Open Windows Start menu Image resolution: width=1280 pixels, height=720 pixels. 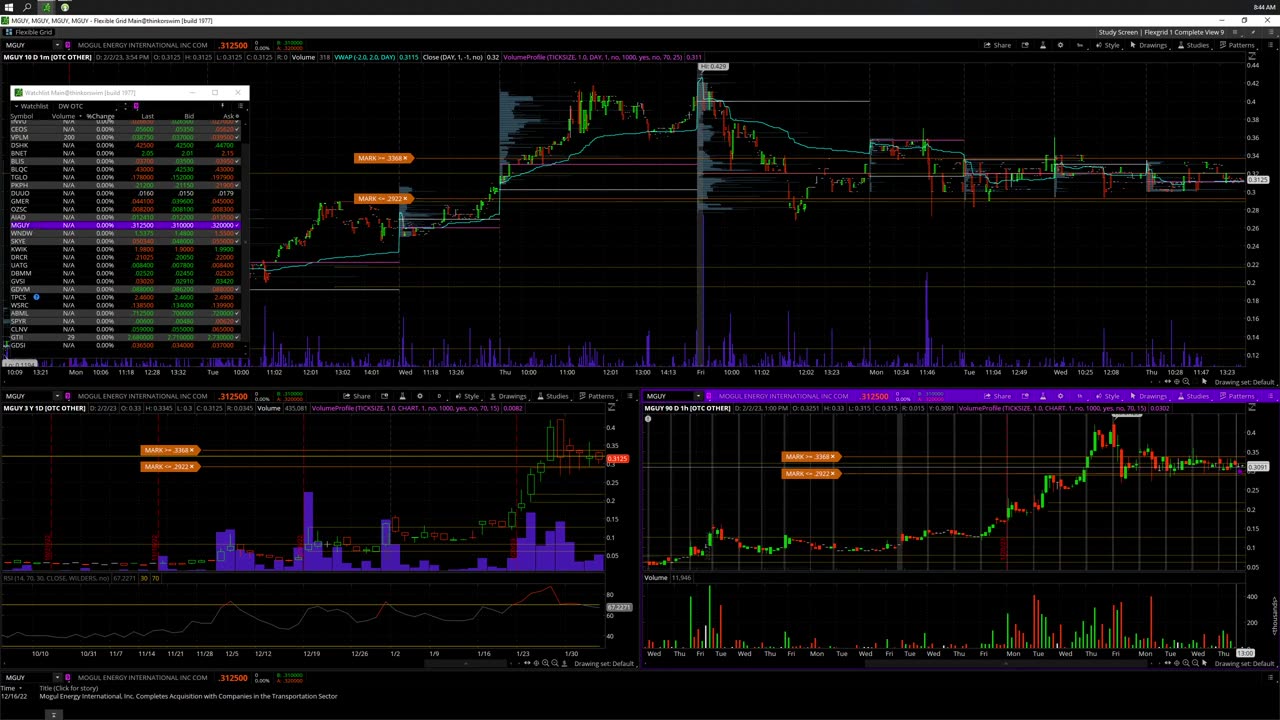(8, 7)
